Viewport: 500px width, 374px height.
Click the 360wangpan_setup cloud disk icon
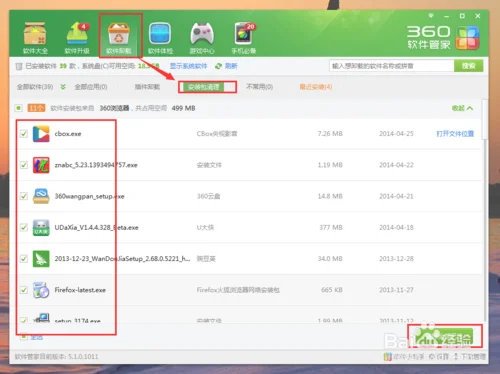(41, 196)
